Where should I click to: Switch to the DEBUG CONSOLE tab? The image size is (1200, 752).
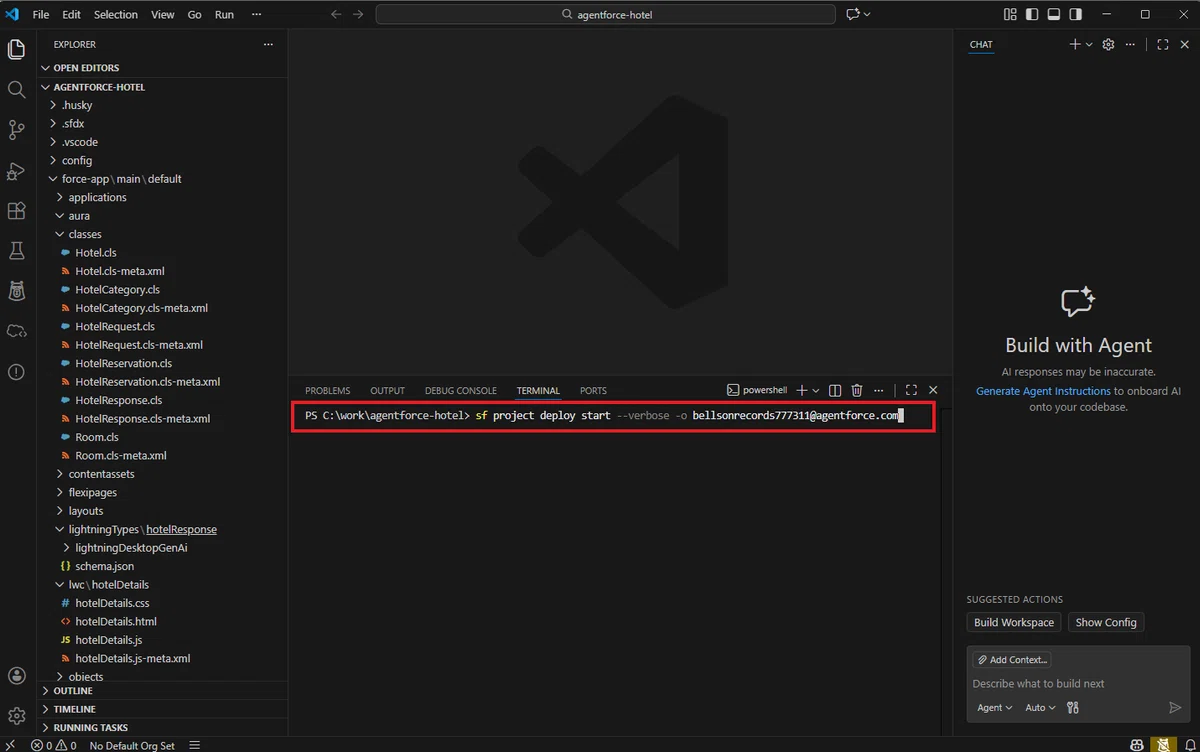pyautogui.click(x=460, y=391)
